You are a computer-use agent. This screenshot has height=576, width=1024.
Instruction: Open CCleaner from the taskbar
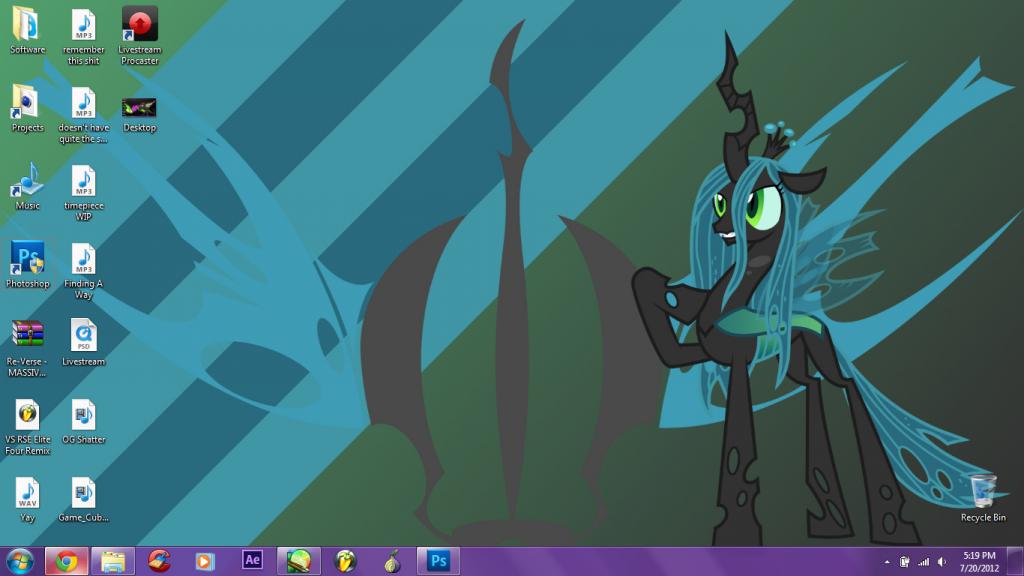point(160,561)
